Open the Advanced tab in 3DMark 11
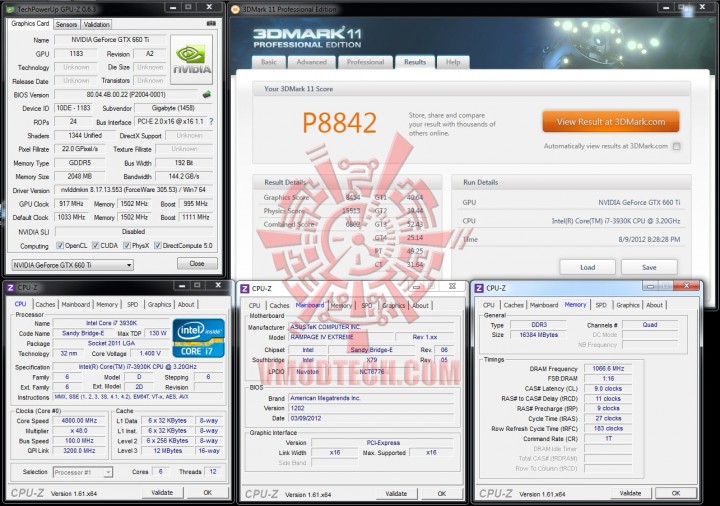Viewport: 720px width, 506px height. [312, 62]
